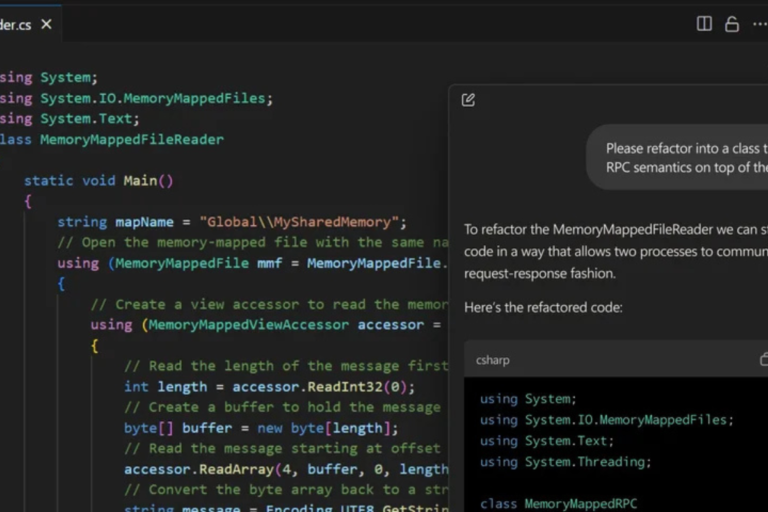
Task: Click '// Create a buffer to hold' comment
Action: coord(282,408)
